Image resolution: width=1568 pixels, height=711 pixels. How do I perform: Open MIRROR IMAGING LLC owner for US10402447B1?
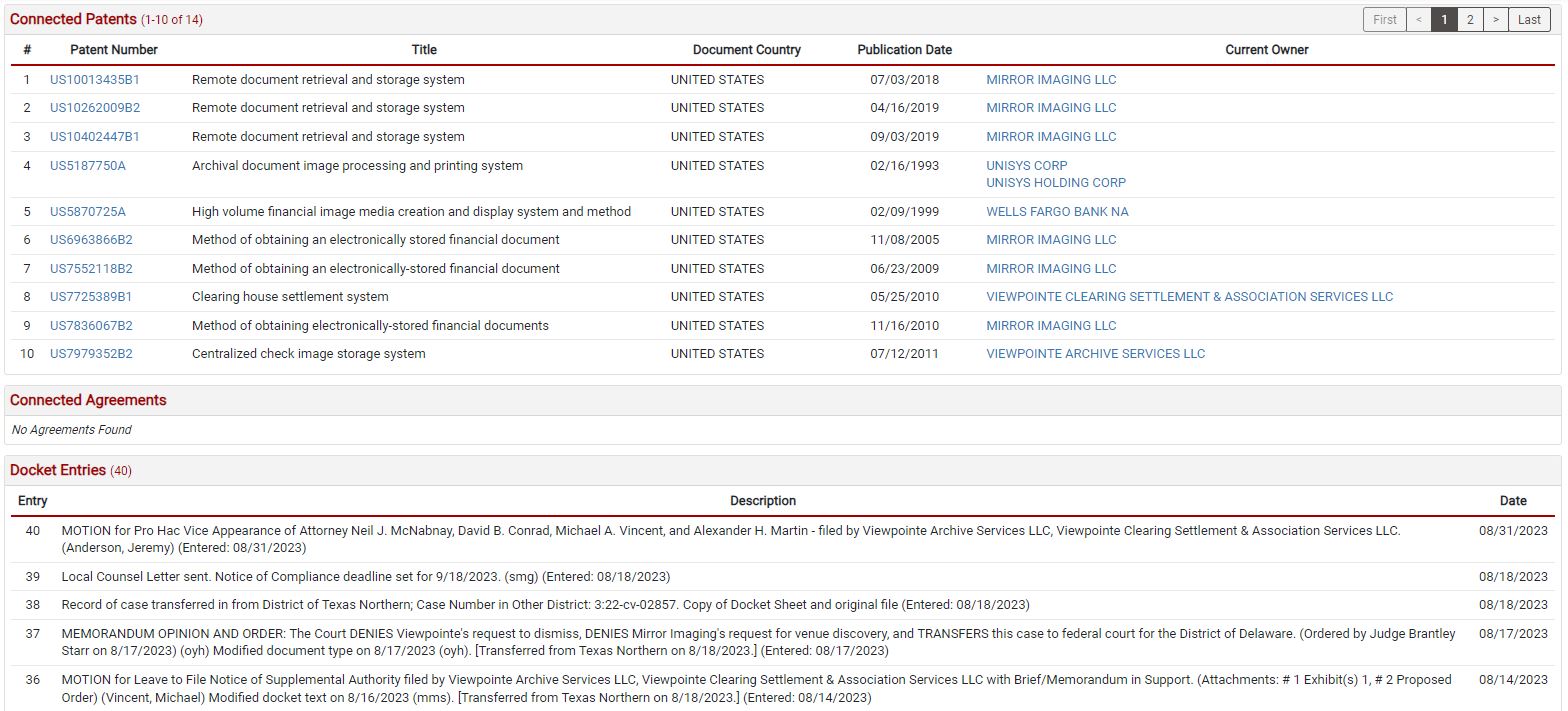pos(1051,137)
